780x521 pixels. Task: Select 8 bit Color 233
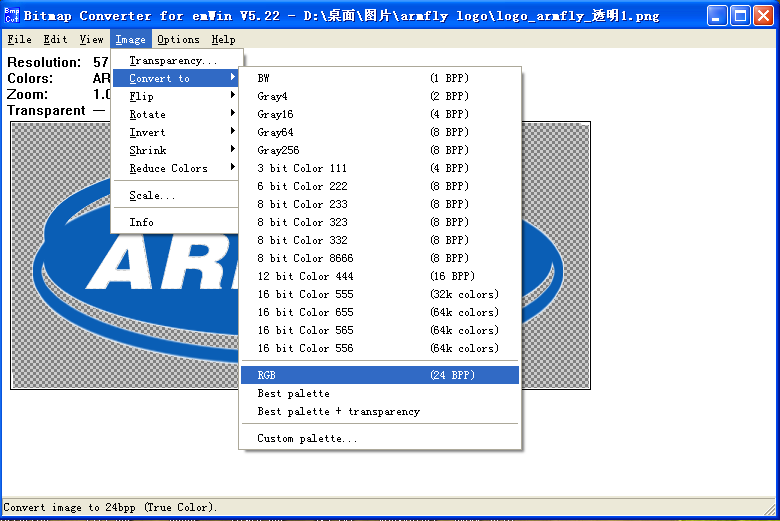tap(380, 204)
